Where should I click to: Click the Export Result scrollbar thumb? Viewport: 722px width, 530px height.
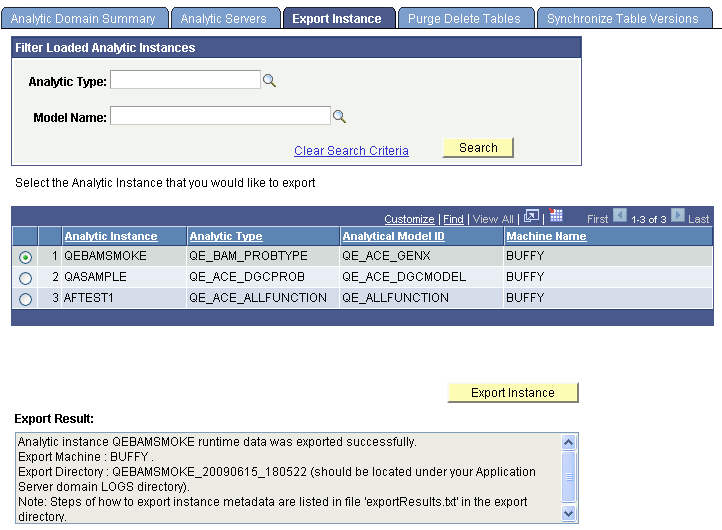(569, 477)
